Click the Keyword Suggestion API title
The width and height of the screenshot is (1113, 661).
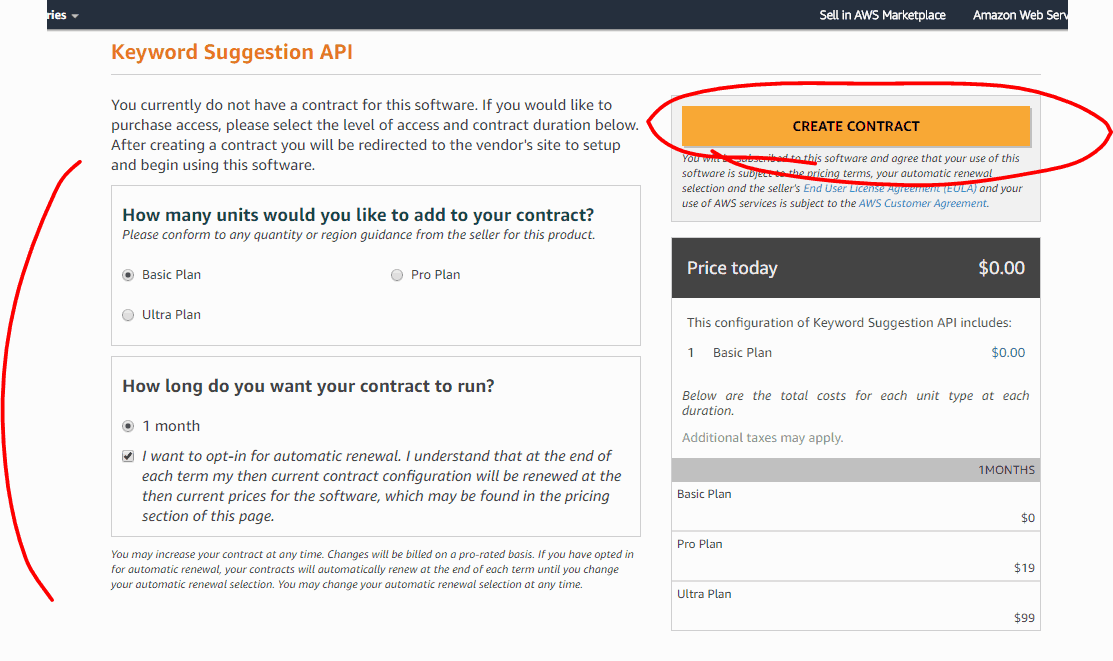click(231, 52)
